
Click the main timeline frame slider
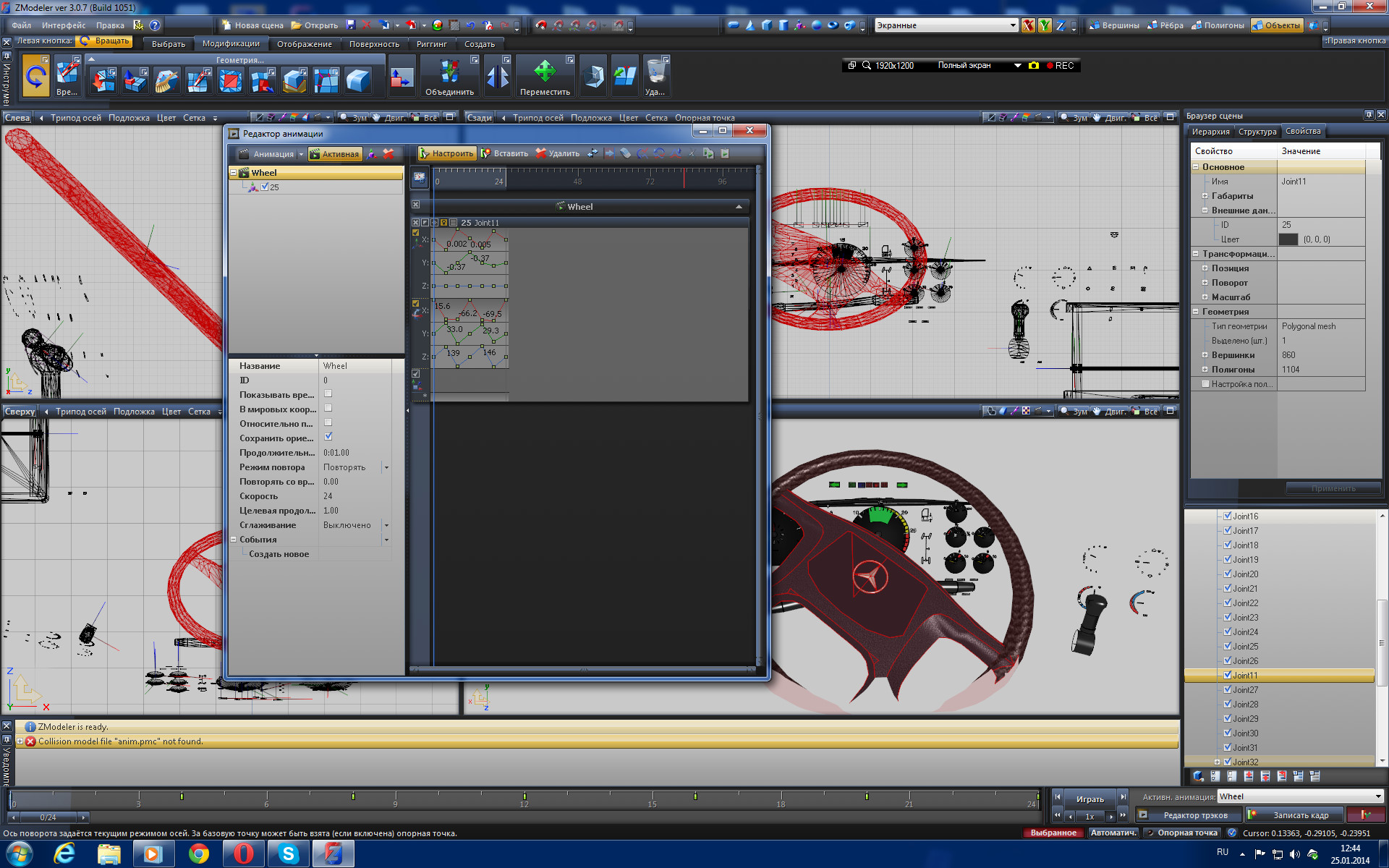(x=48, y=817)
